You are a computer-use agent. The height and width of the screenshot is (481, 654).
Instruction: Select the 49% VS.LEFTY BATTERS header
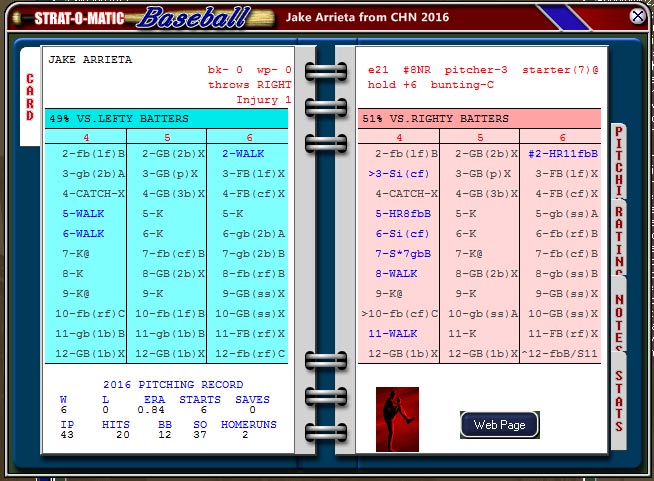click(x=167, y=119)
